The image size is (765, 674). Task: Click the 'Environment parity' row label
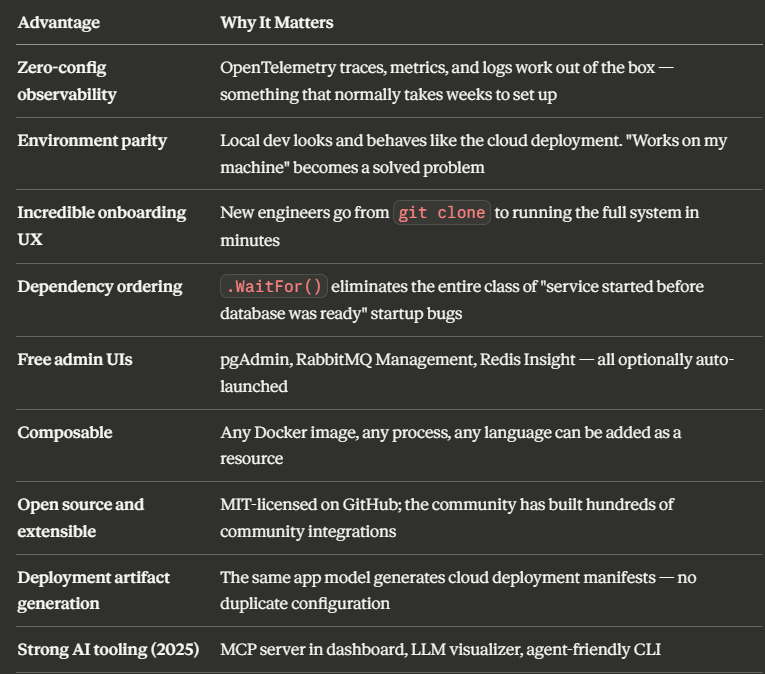coord(92,141)
